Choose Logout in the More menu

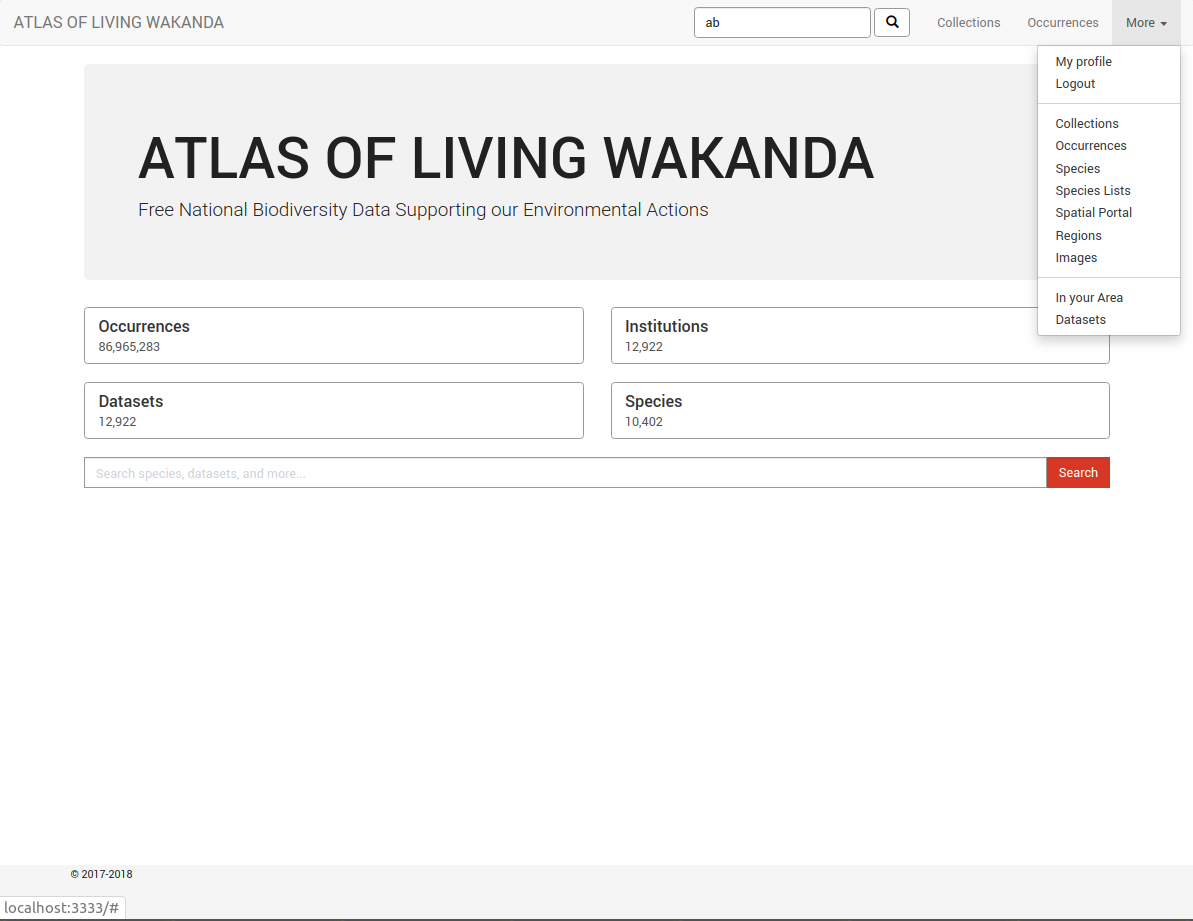[x=1075, y=84]
